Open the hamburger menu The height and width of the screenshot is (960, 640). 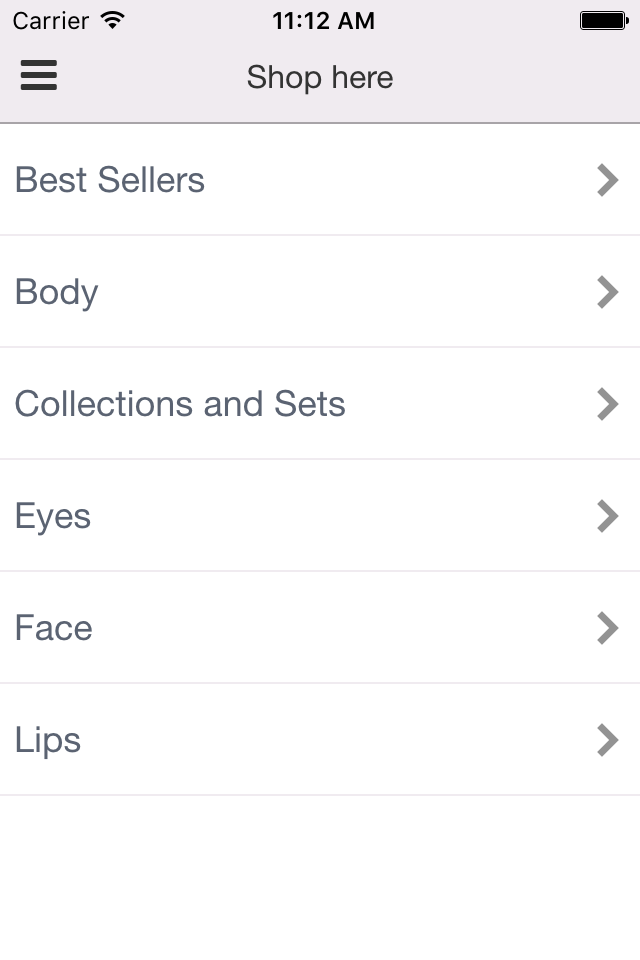click(39, 75)
